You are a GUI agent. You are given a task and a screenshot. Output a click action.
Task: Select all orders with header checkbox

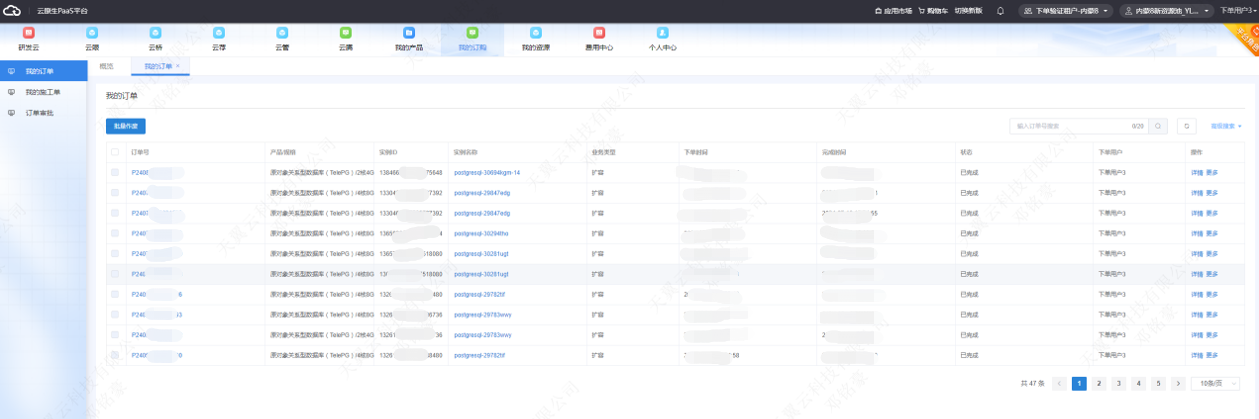(x=115, y=152)
